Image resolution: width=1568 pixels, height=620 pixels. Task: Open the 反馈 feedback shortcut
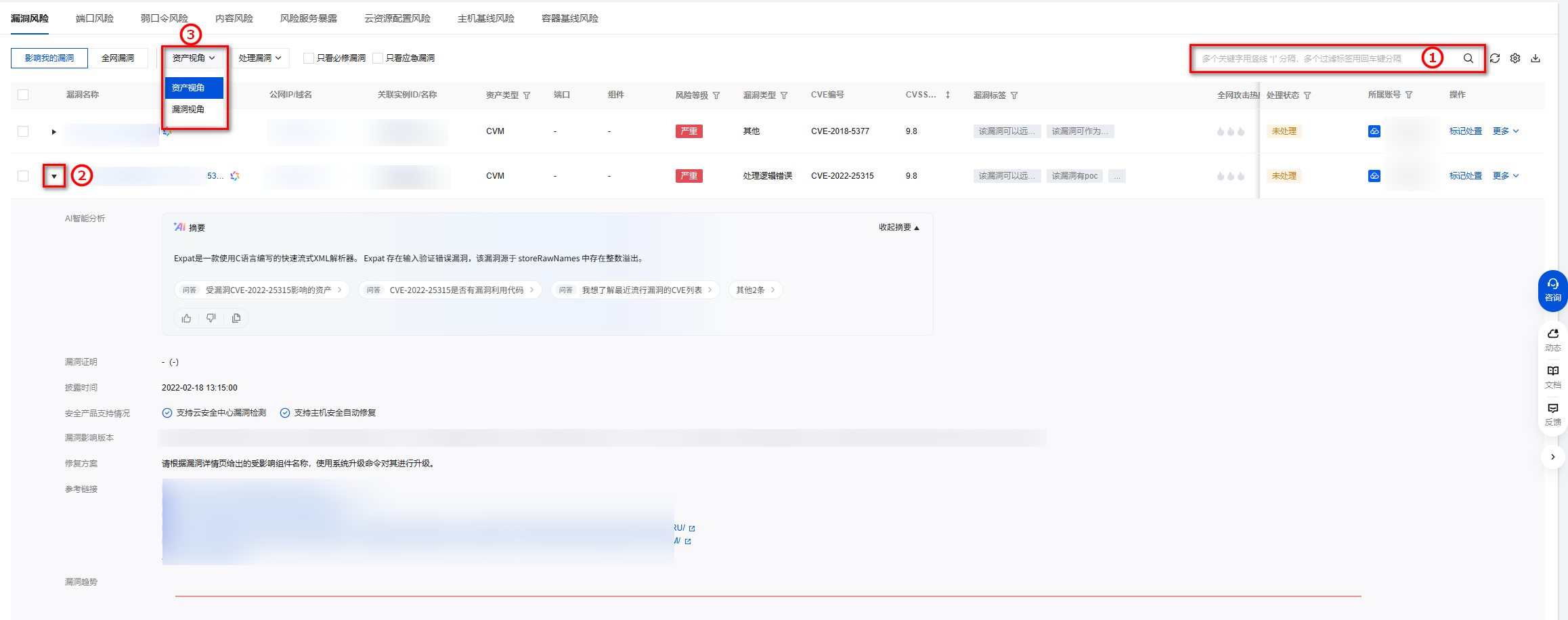click(1552, 415)
